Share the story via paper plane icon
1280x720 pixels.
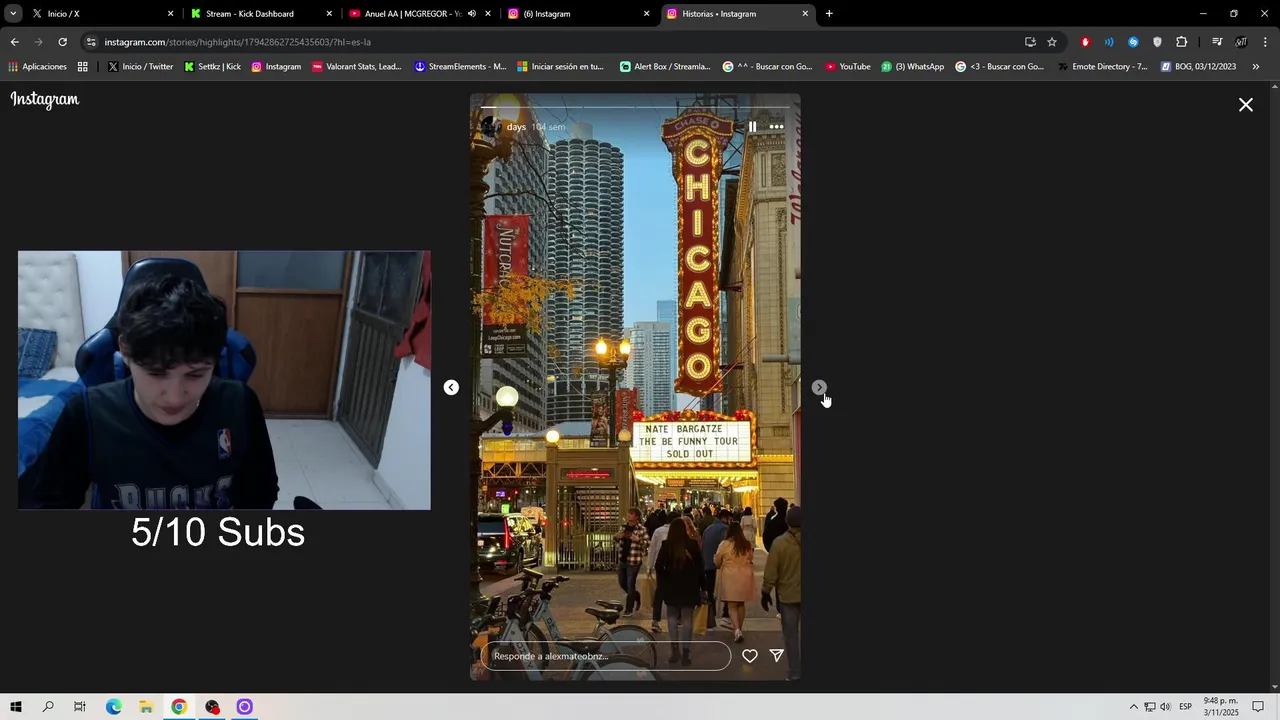[x=777, y=656]
